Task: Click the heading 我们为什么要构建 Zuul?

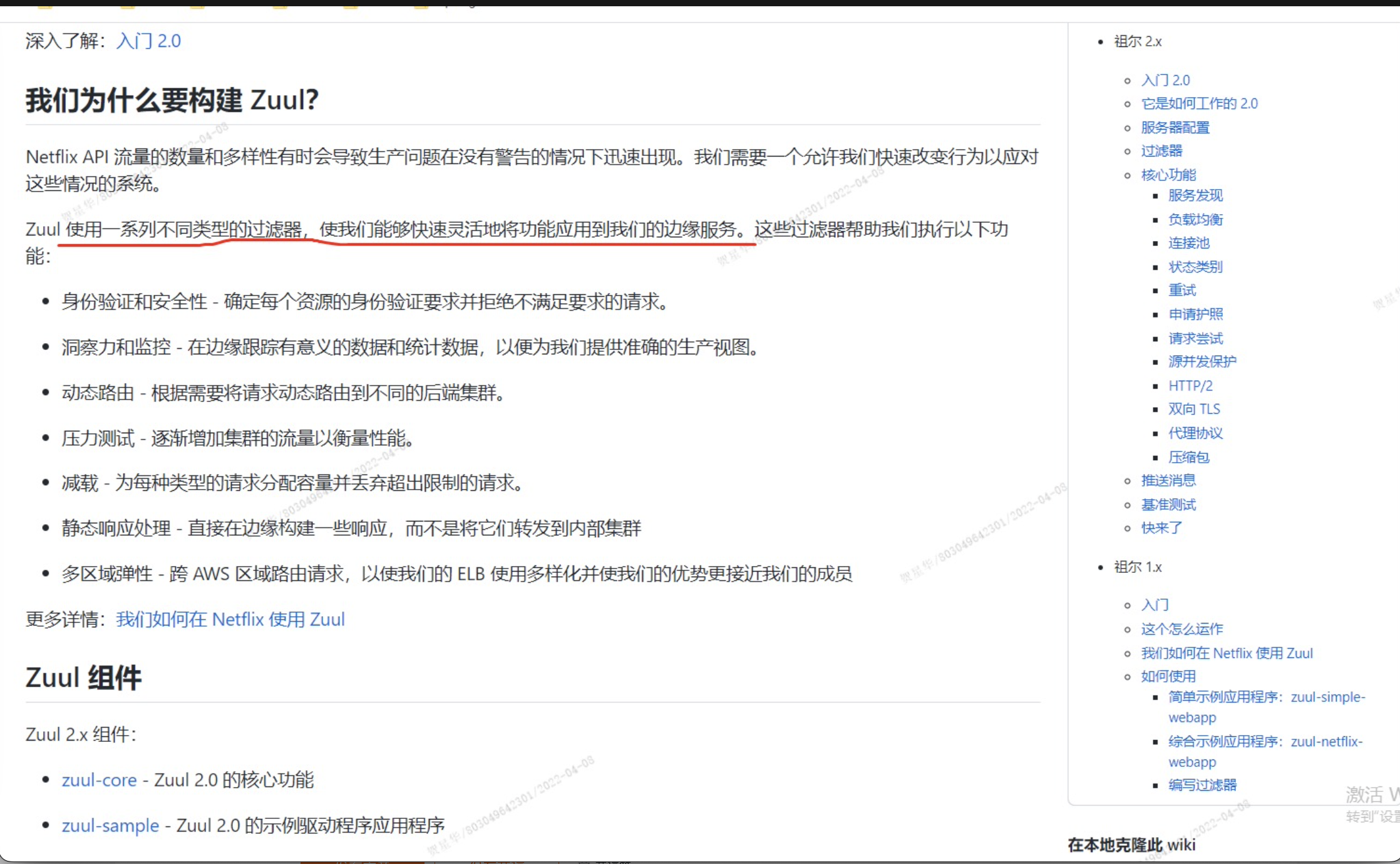Action: coord(172,100)
